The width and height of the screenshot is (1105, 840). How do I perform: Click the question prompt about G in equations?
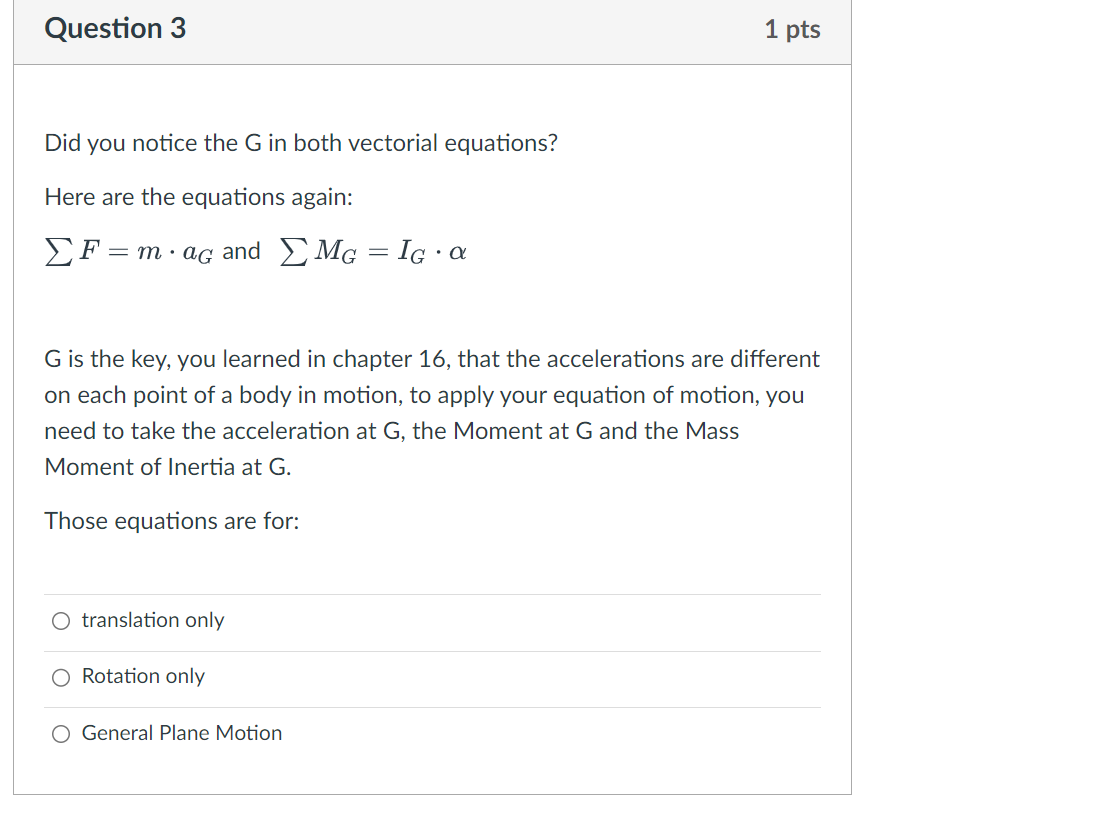[300, 143]
